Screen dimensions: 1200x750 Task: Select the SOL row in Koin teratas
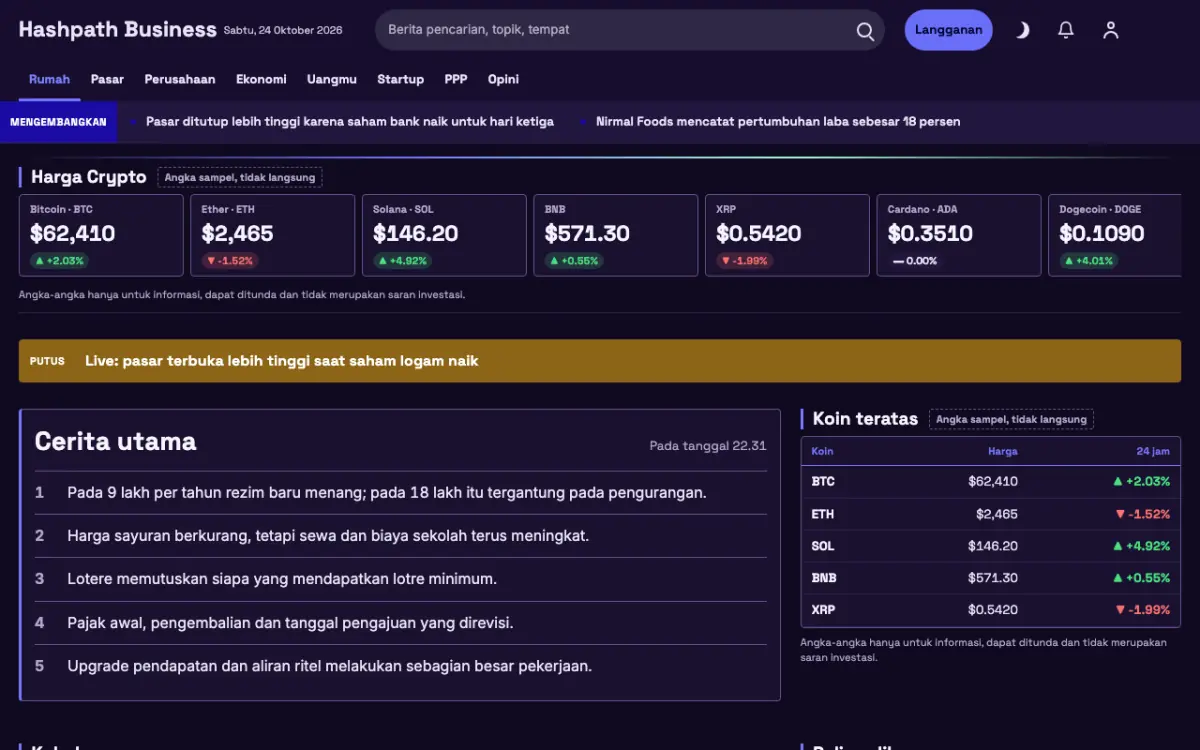(x=991, y=546)
